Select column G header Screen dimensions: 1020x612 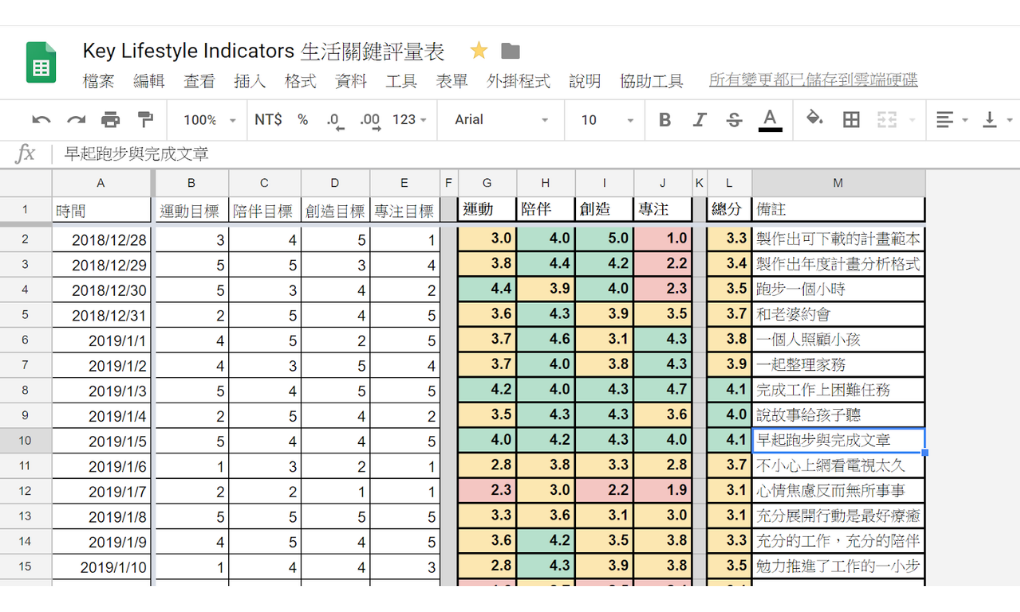coord(487,183)
